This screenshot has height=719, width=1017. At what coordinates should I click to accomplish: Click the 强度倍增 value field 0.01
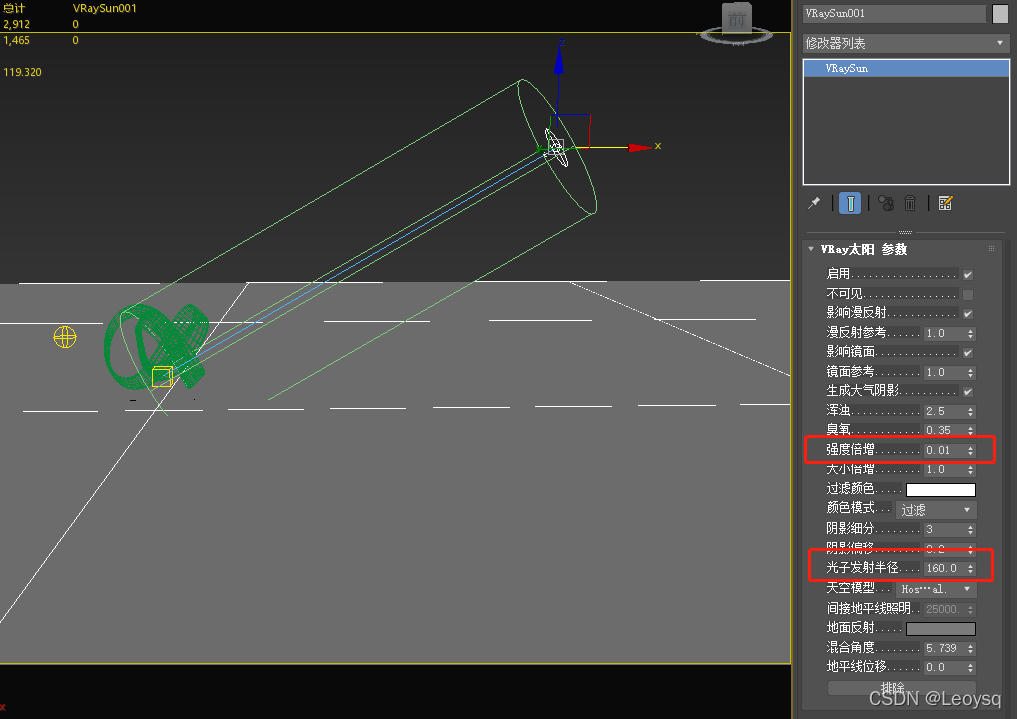tap(944, 450)
